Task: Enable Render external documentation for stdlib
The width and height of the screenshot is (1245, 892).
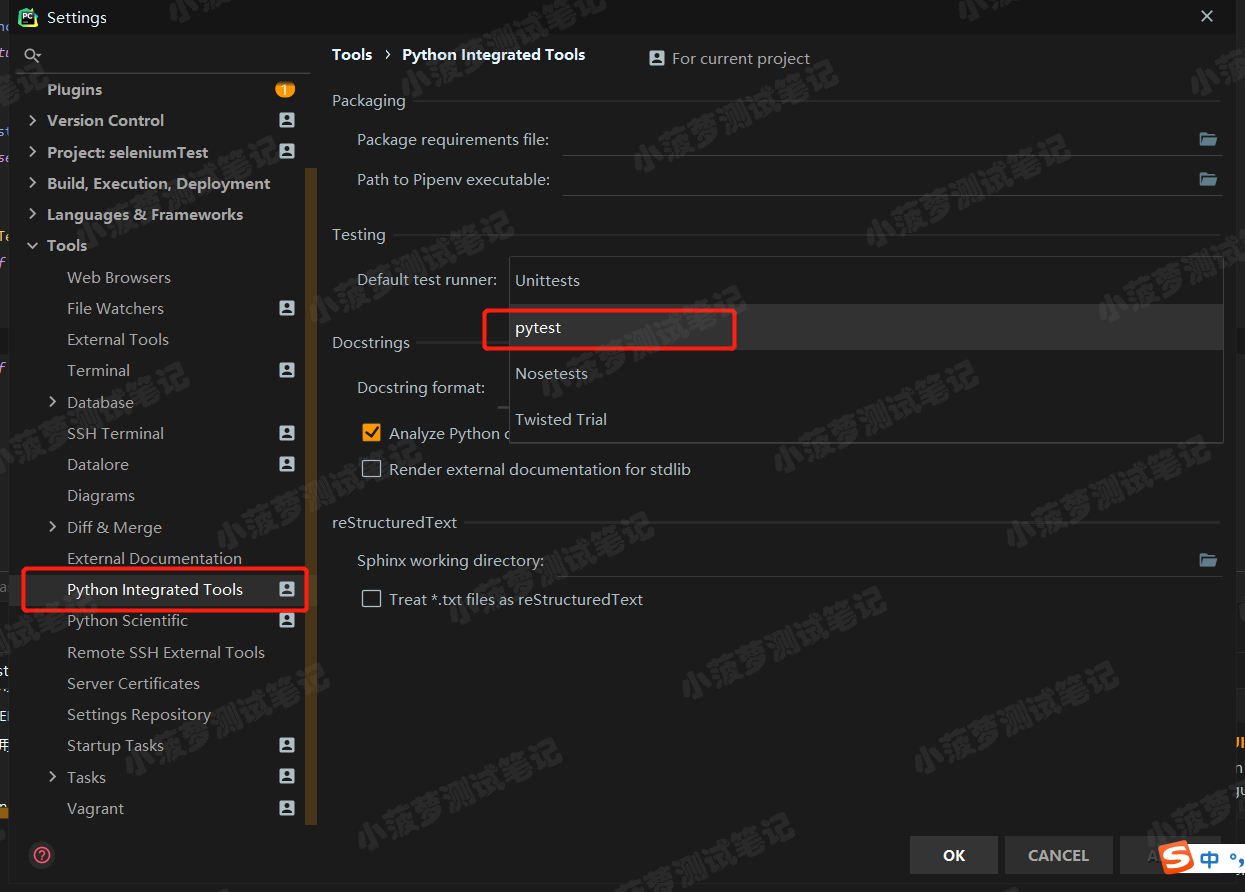Action: coord(372,469)
